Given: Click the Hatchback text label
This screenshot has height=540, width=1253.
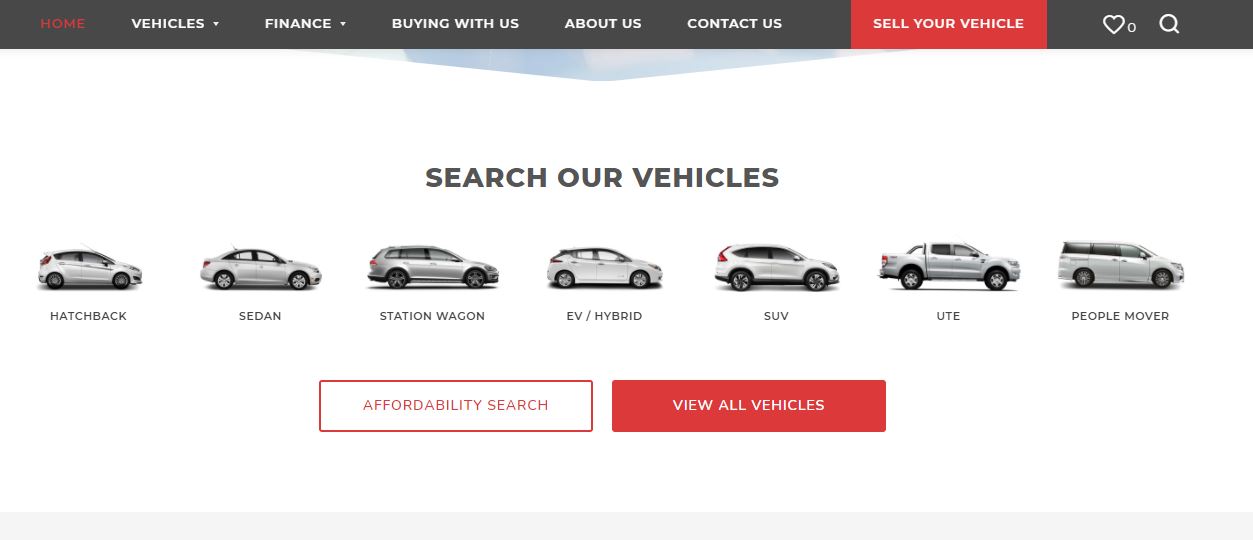Looking at the screenshot, I should pyautogui.click(x=88, y=316).
